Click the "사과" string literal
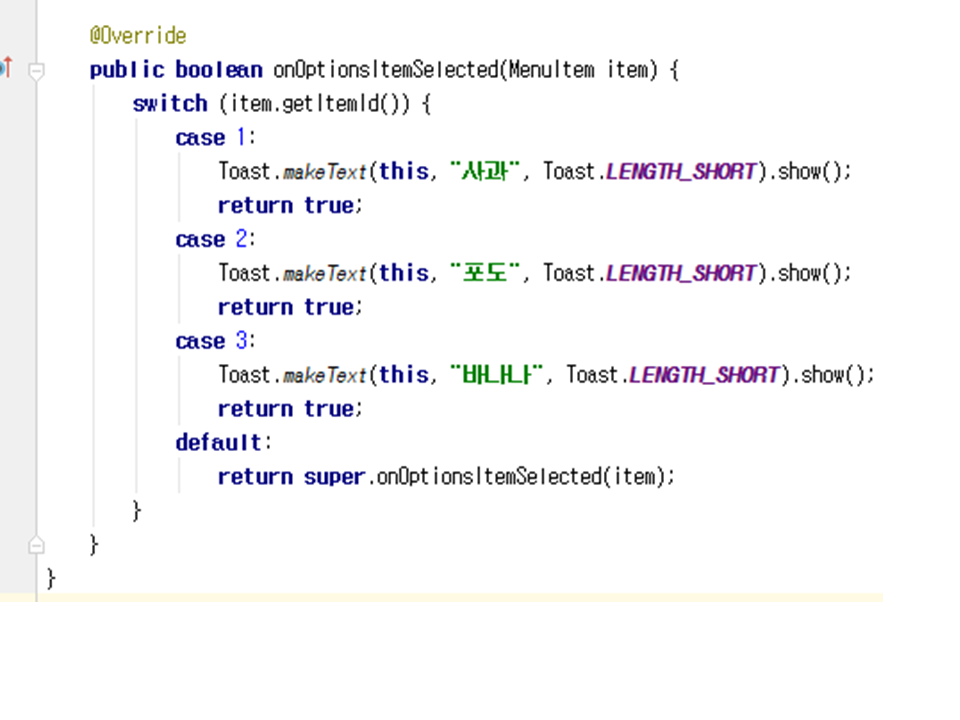The height and width of the screenshot is (720, 960). pos(487,171)
